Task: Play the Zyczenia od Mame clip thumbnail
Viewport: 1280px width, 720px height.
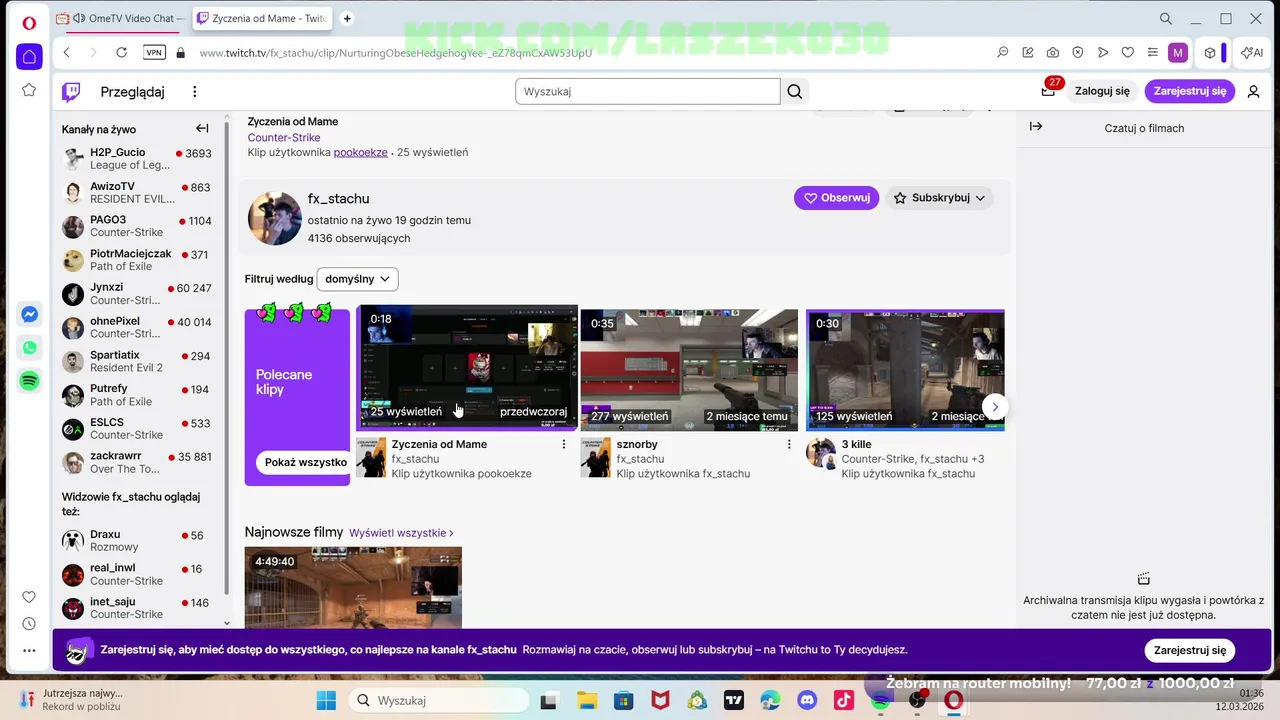Action: tap(467, 368)
